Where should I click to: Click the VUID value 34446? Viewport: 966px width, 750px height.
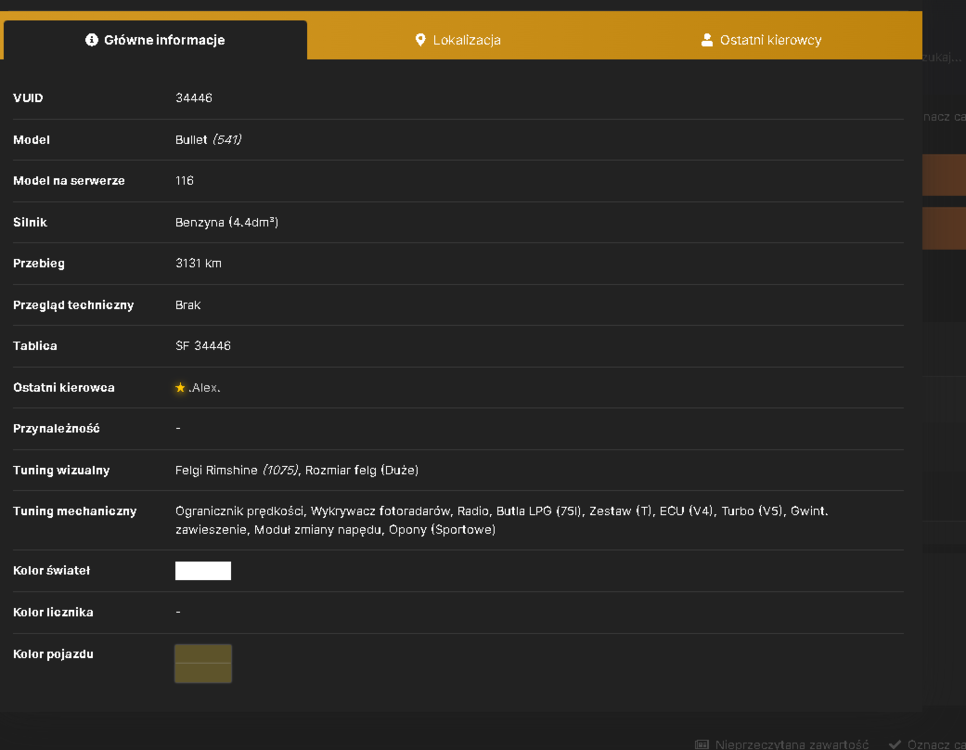194,98
